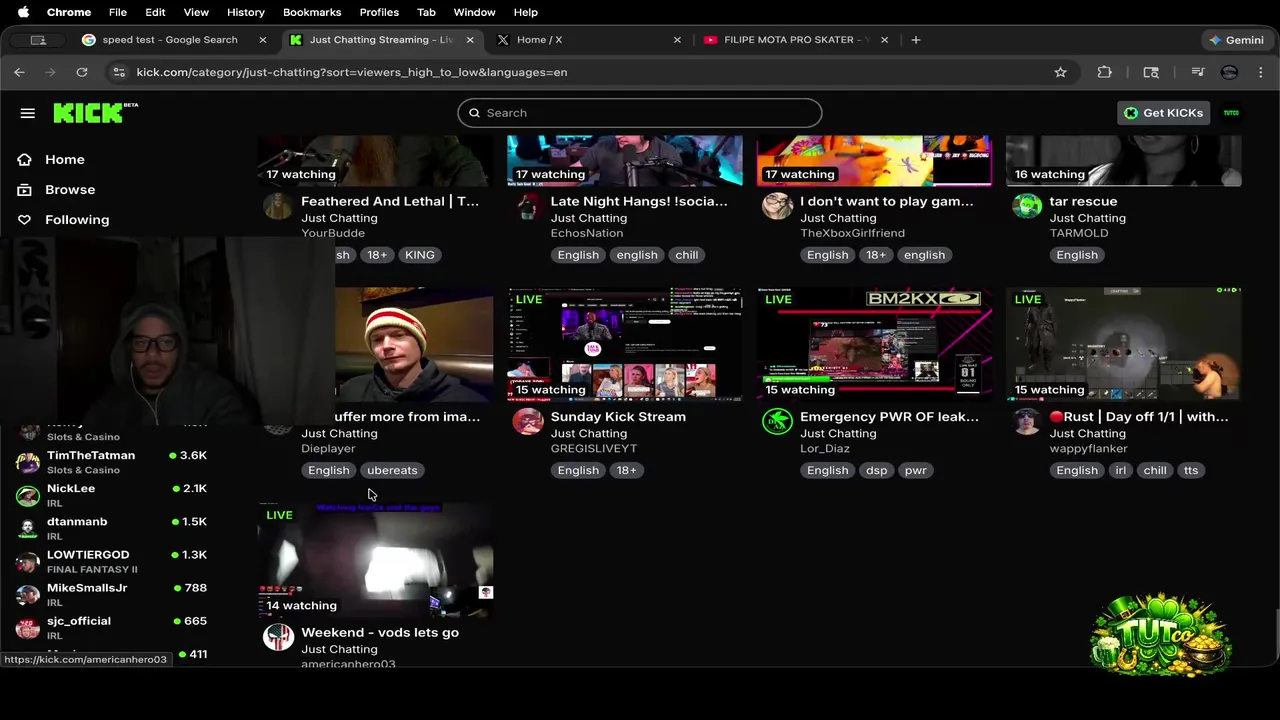Open Chrome three-dot menu

tap(1260, 72)
